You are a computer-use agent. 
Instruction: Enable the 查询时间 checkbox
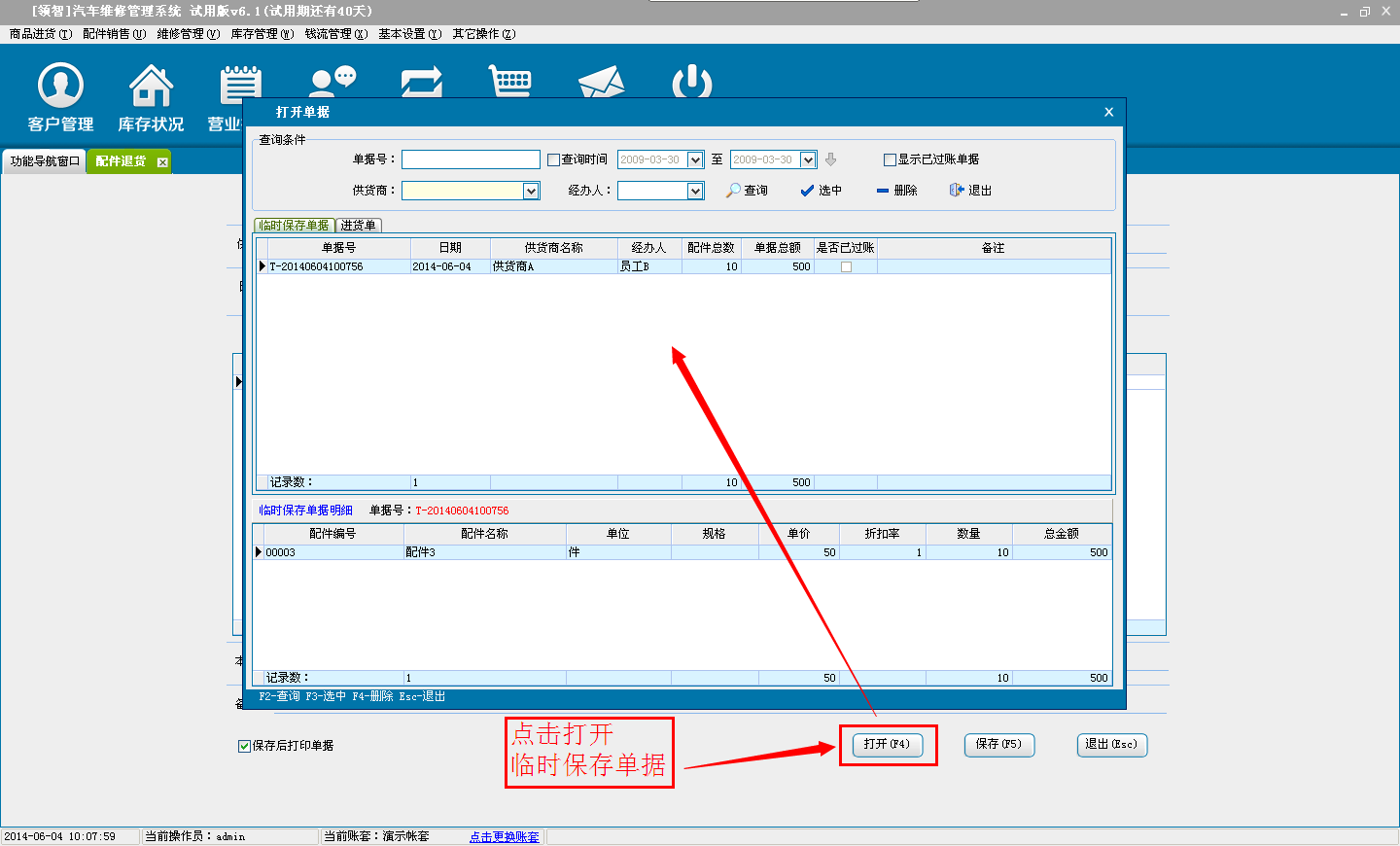point(554,160)
